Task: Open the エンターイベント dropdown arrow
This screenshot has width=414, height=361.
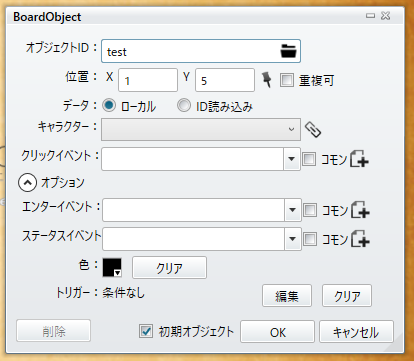Action: [293, 210]
